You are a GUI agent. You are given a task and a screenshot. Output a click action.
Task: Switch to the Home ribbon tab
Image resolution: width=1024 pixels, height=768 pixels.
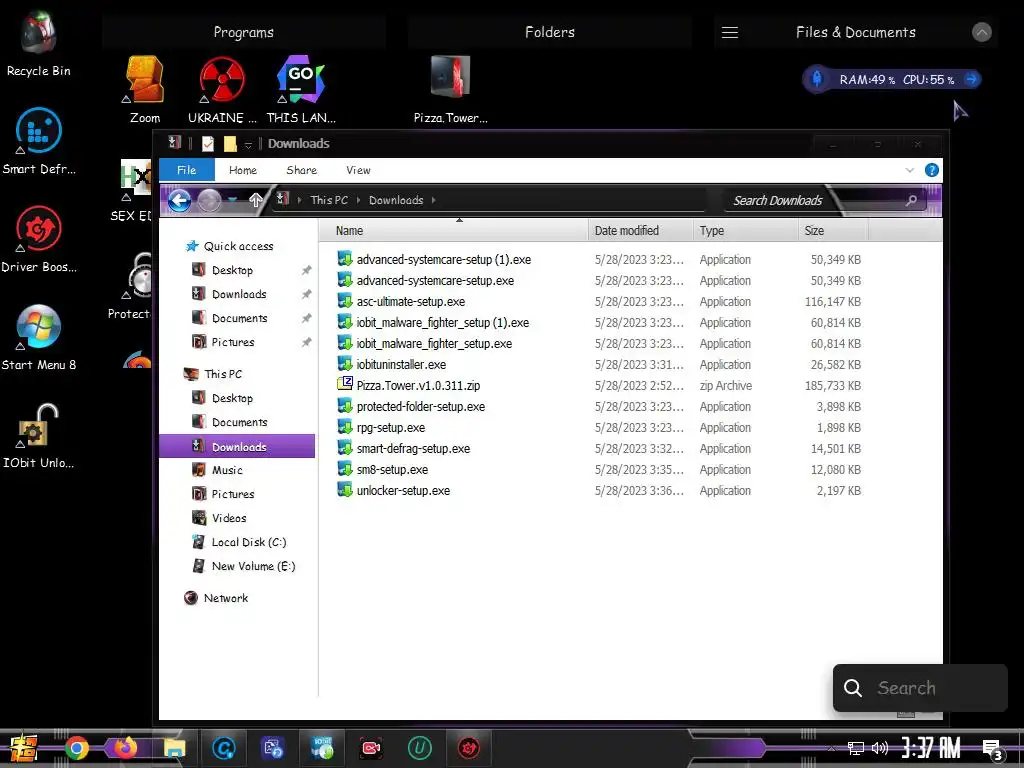tap(243, 170)
